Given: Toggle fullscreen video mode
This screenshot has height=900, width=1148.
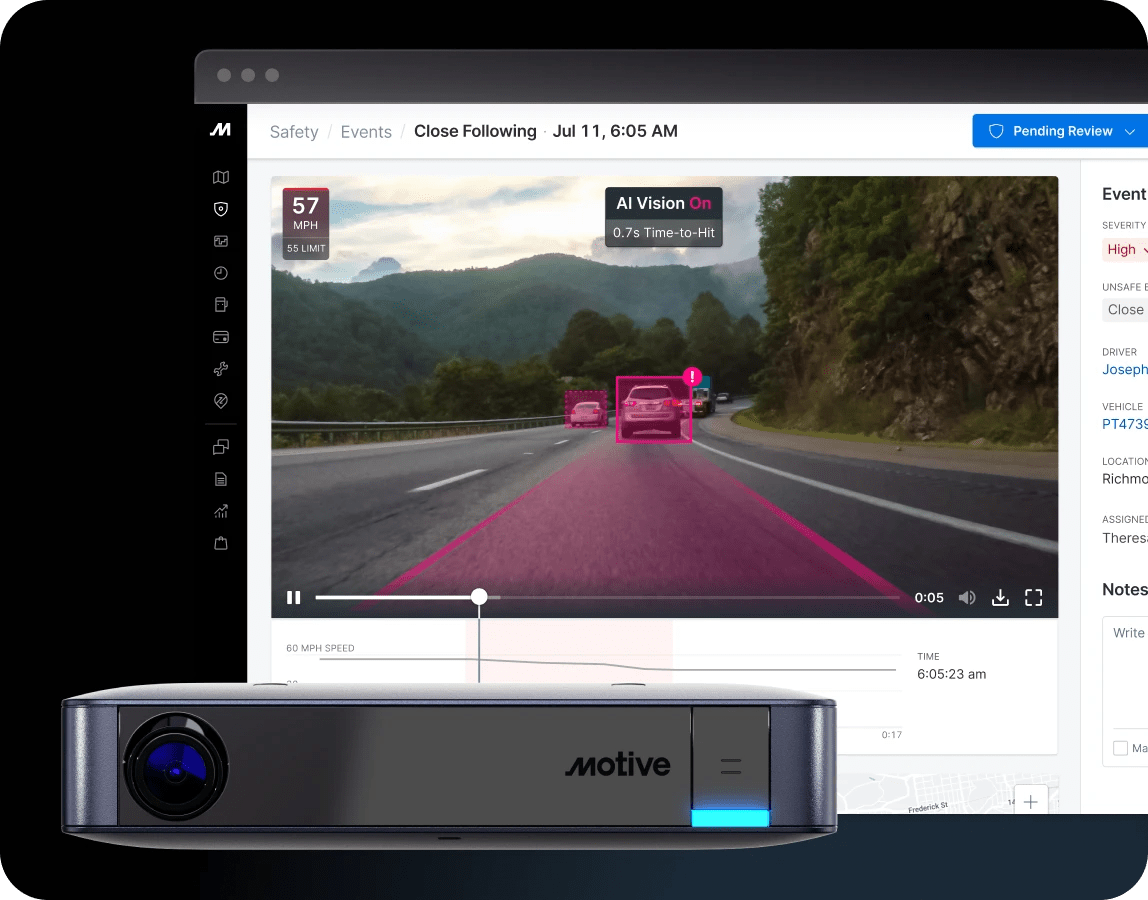Looking at the screenshot, I should pyautogui.click(x=1033, y=597).
